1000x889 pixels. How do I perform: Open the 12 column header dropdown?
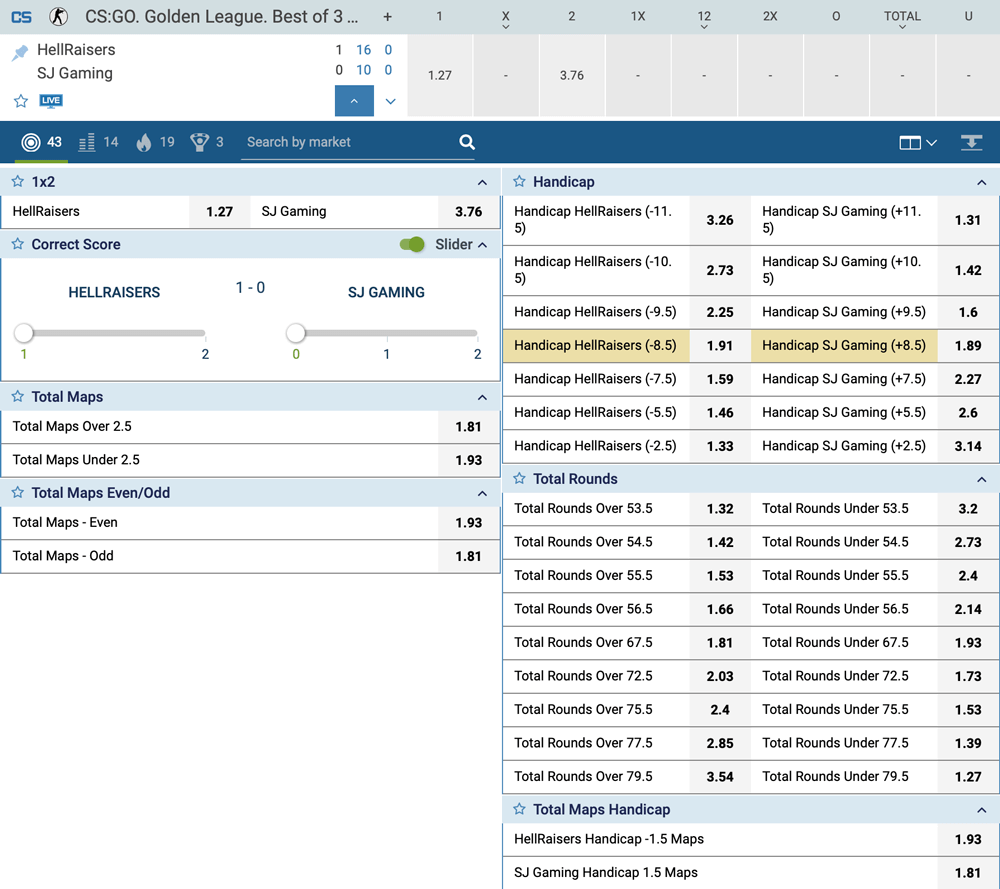pos(704,19)
